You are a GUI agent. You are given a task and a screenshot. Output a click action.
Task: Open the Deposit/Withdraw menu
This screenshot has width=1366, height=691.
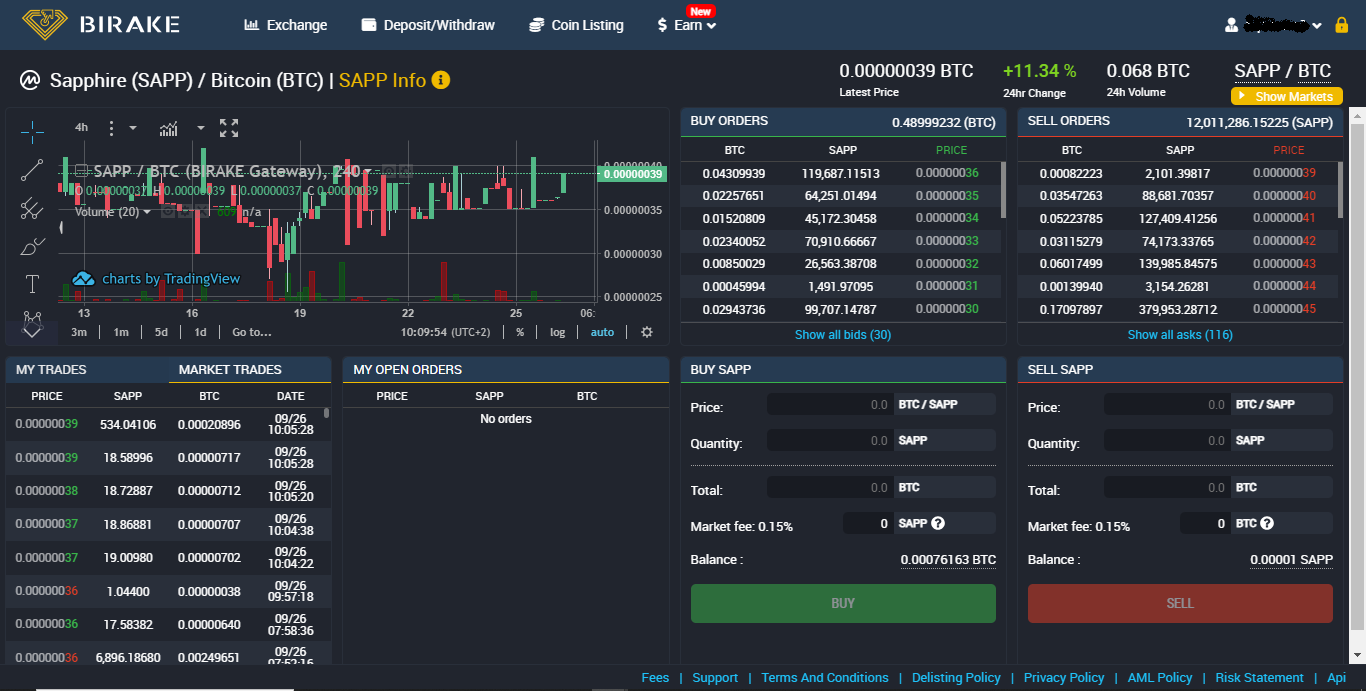[x=428, y=25]
